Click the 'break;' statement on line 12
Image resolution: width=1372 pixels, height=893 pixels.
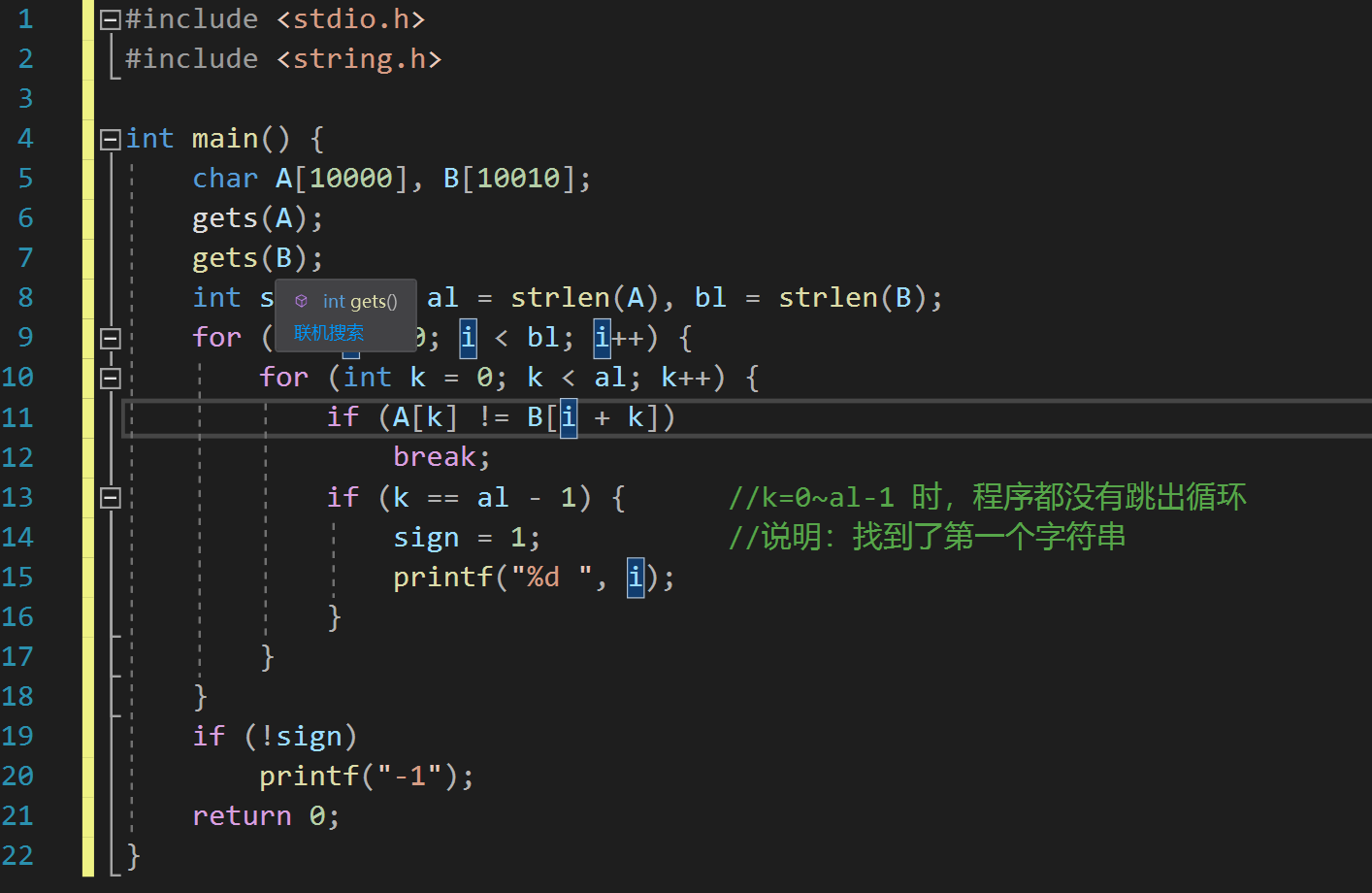click(441, 457)
